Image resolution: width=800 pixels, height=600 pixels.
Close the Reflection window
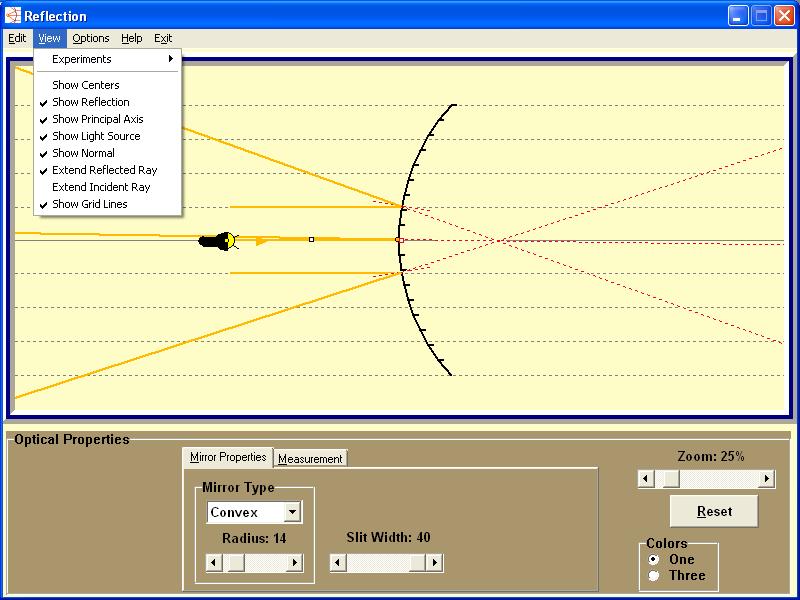pos(784,16)
